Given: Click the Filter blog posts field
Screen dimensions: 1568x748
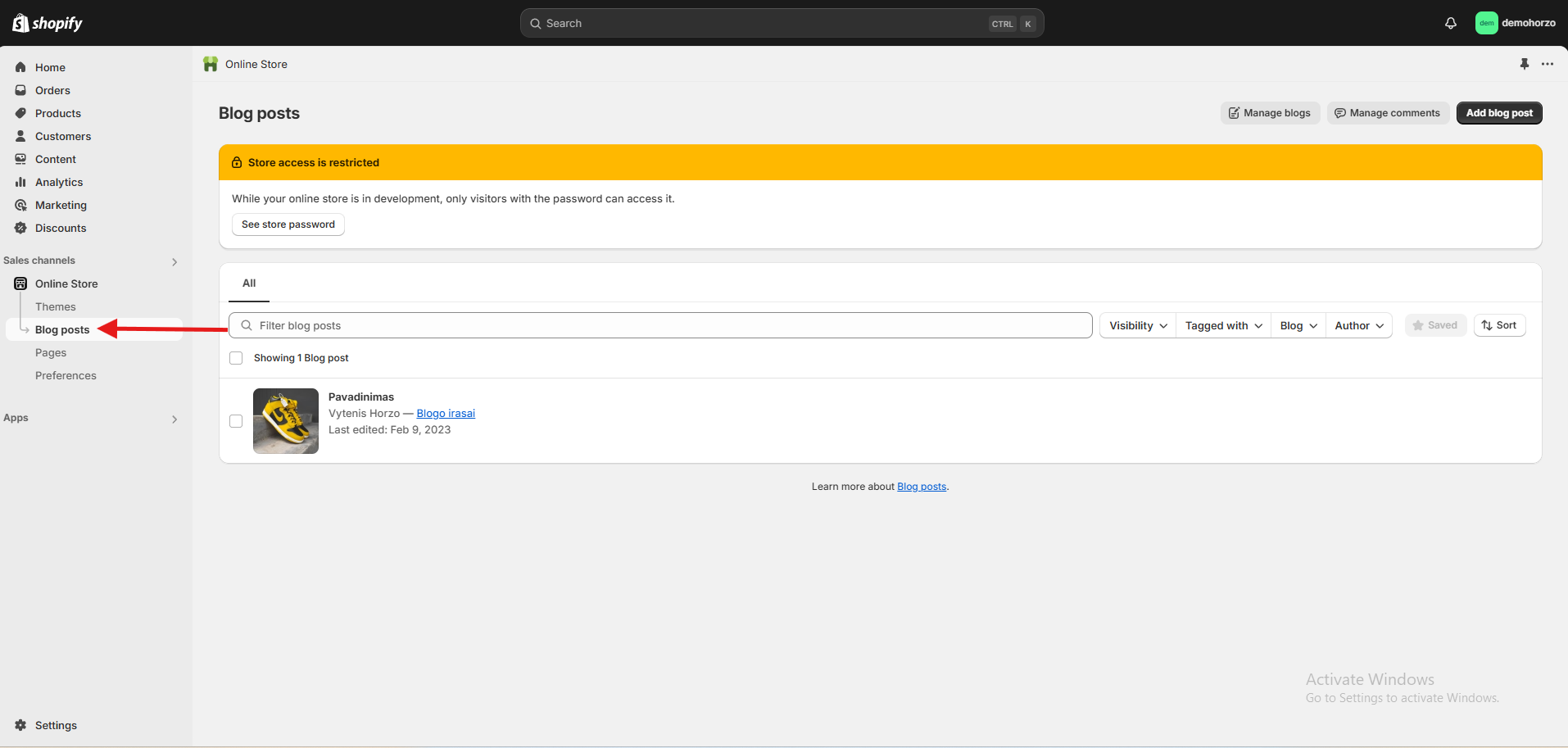Looking at the screenshot, I should click(x=659, y=325).
